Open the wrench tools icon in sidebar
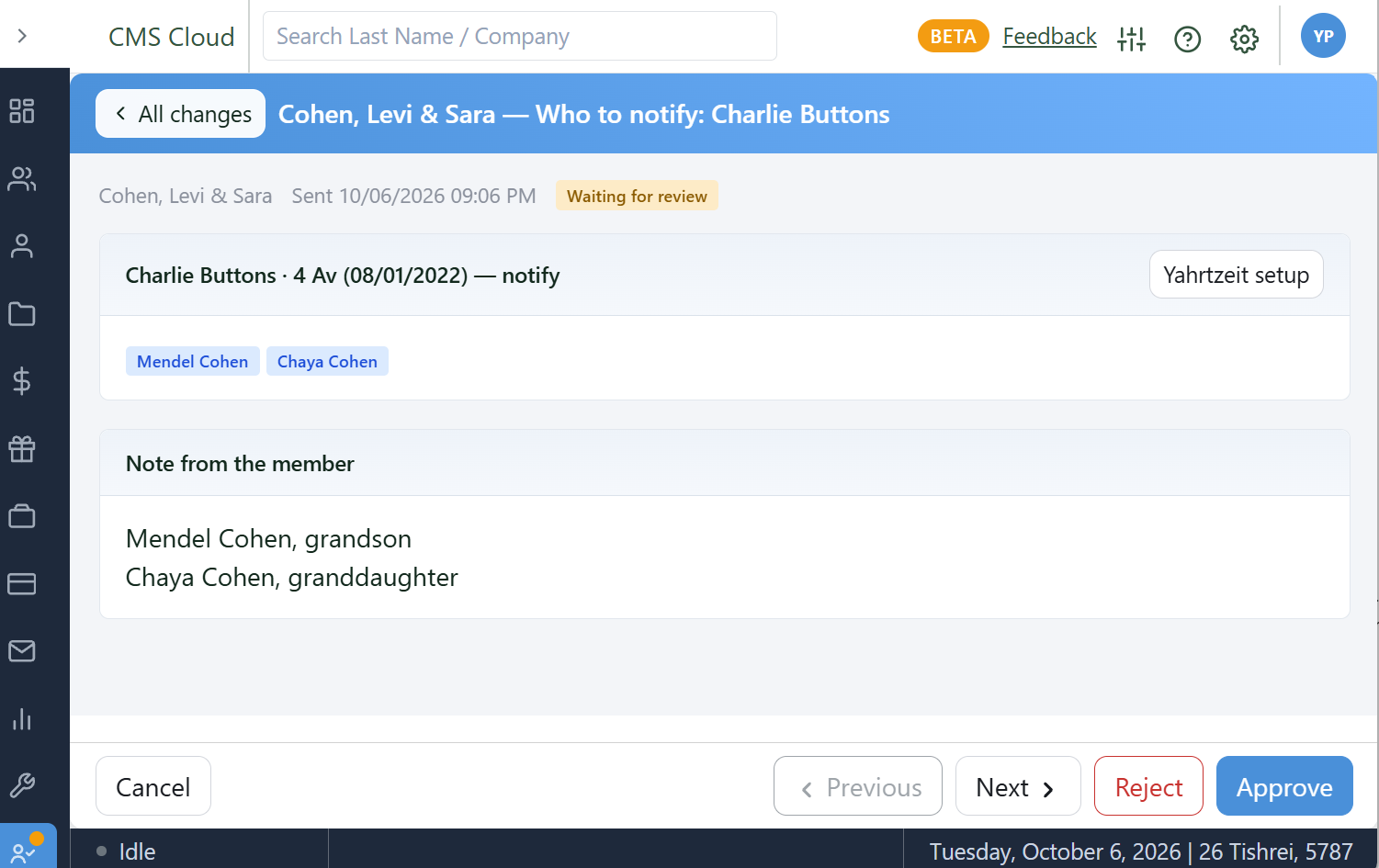The height and width of the screenshot is (868, 1379). 22,786
